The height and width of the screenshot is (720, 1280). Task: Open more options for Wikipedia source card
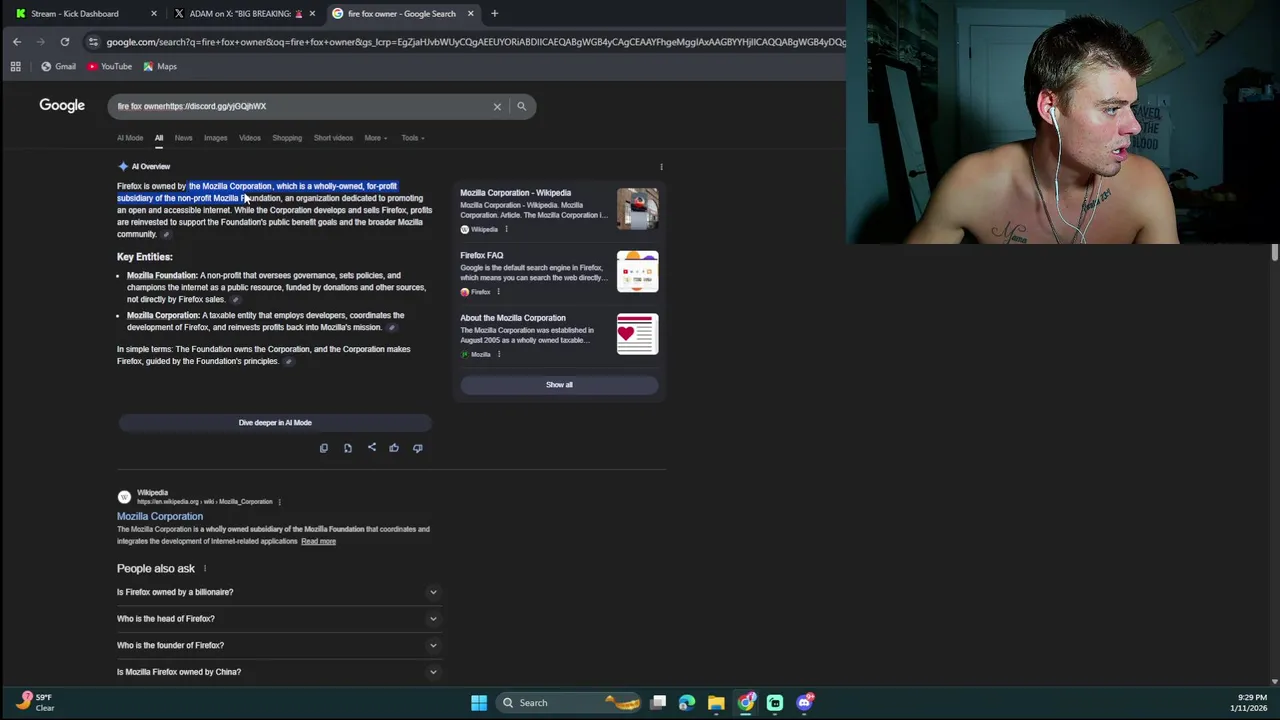(x=506, y=230)
